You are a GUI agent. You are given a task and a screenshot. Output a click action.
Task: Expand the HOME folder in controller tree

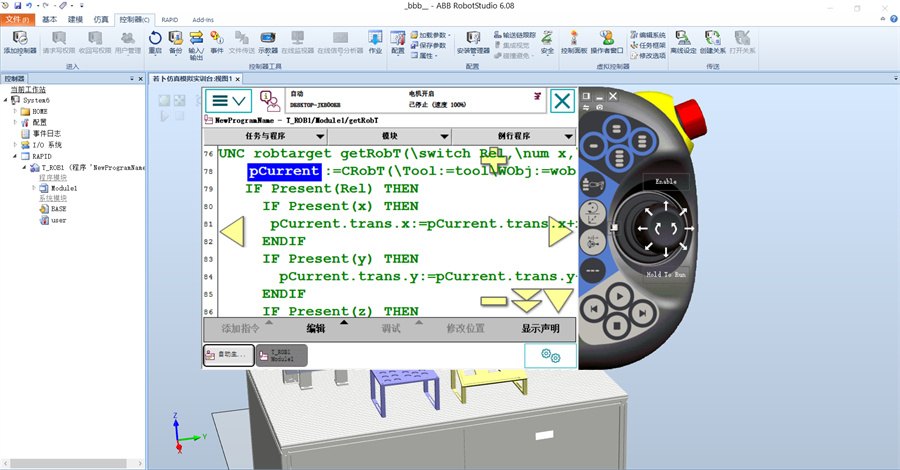(15, 111)
